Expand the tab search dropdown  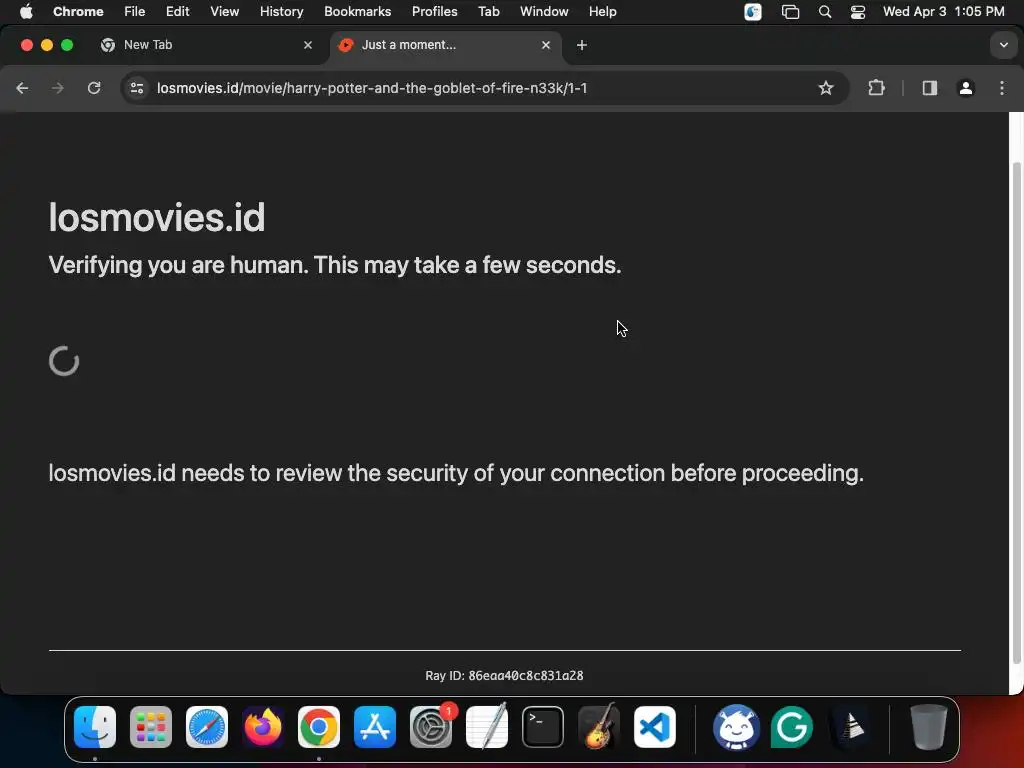(1004, 45)
